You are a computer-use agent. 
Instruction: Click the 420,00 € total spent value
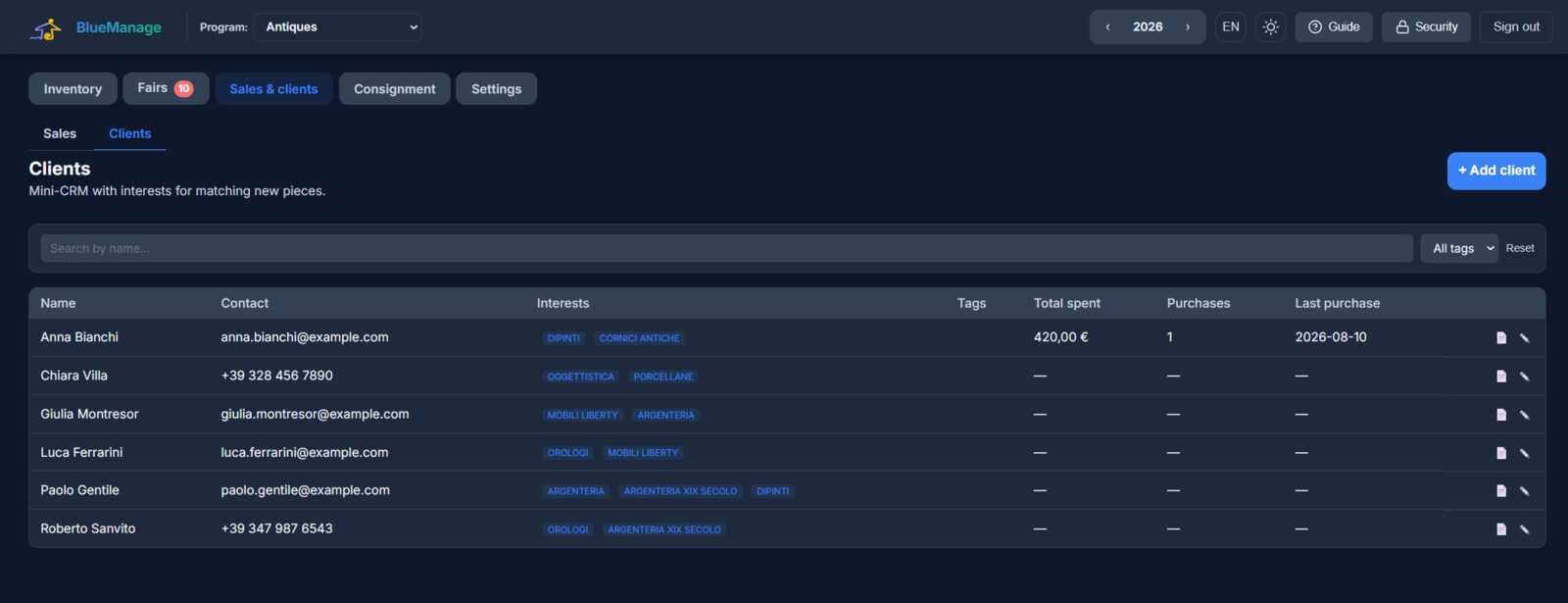(x=1061, y=337)
